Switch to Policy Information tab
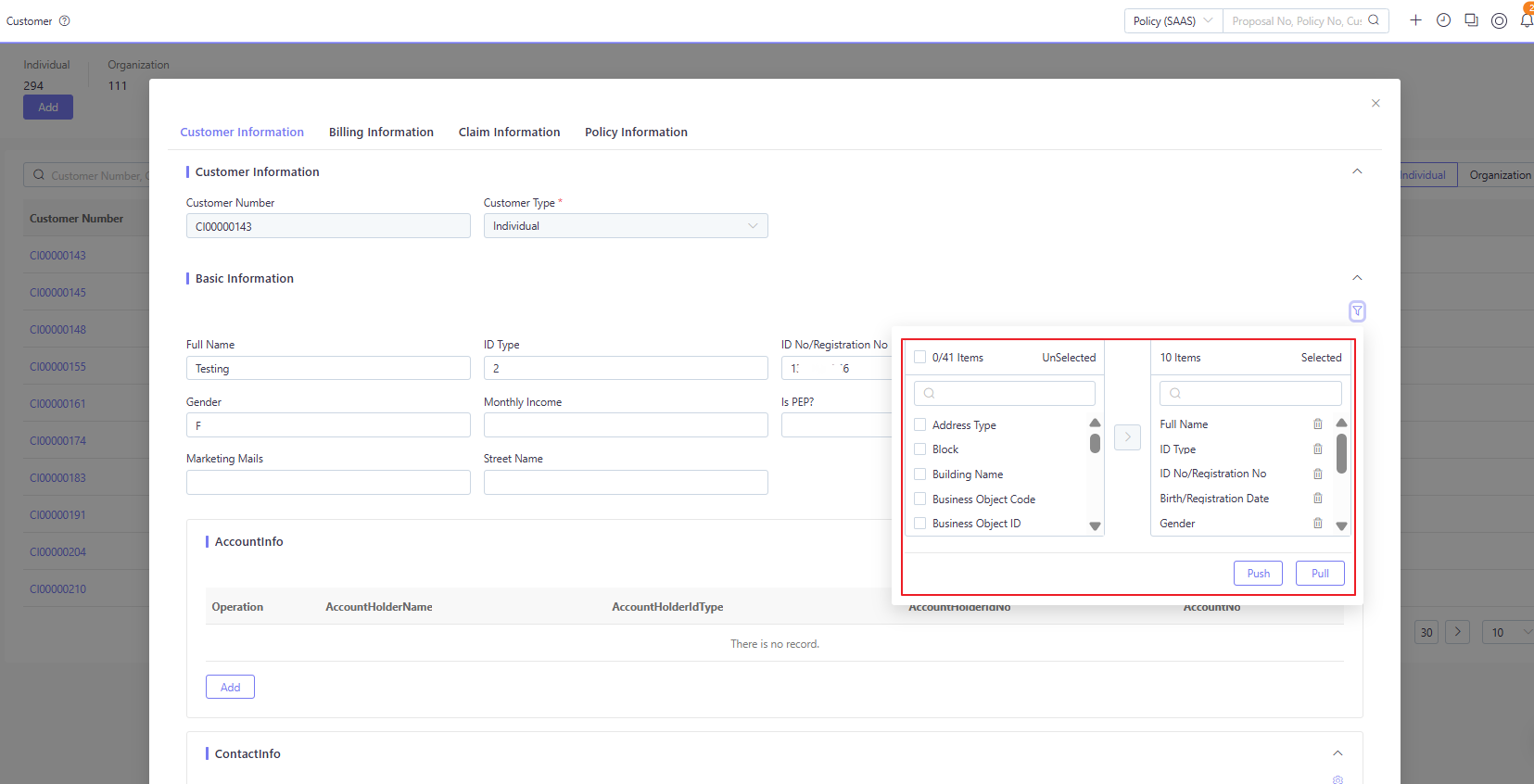This screenshot has height=784, width=1534. (x=636, y=133)
